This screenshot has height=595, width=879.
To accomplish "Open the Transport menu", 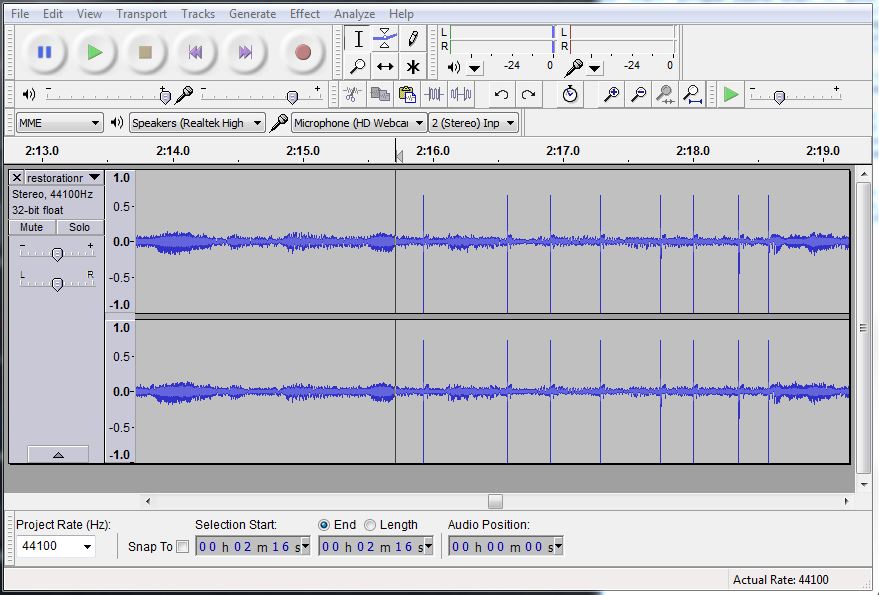I will [141, 14].
